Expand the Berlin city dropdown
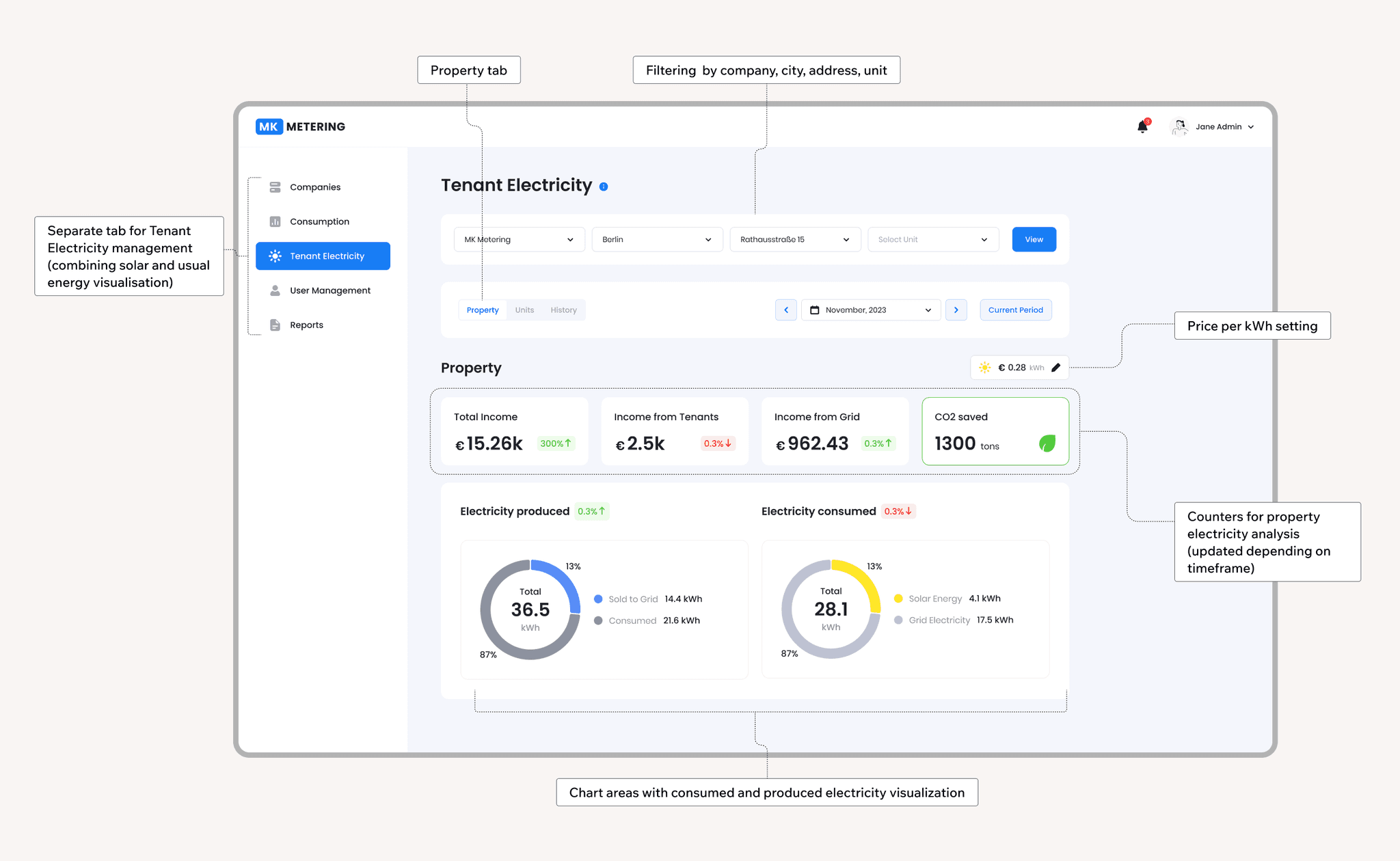 [x=657, y=240]
